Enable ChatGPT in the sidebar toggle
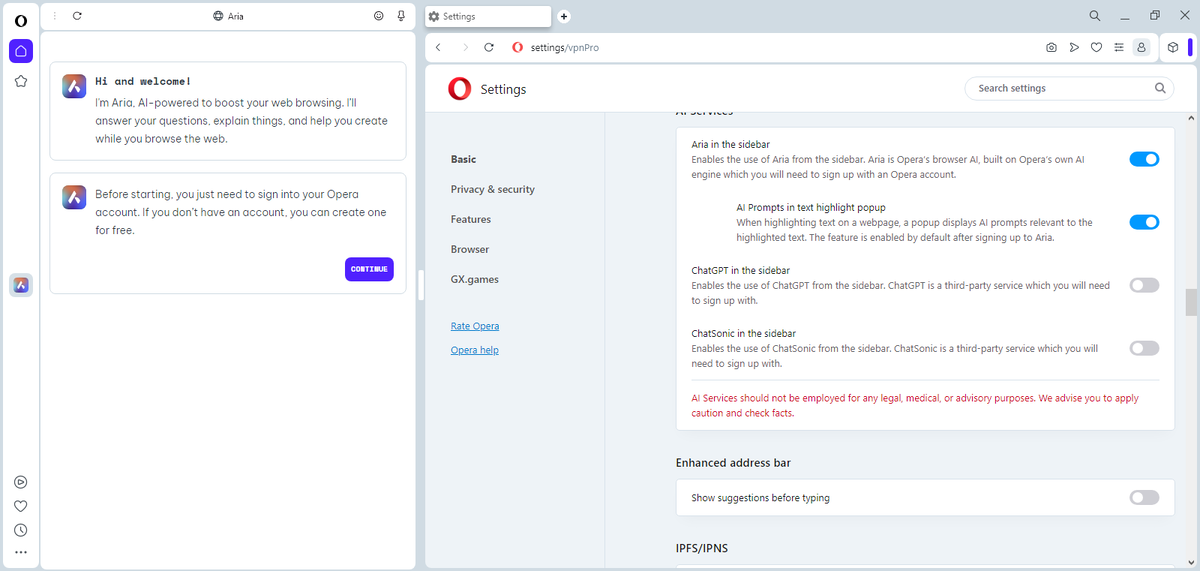This screenshot has height=571, width=1200. [x=1144, y=285]
